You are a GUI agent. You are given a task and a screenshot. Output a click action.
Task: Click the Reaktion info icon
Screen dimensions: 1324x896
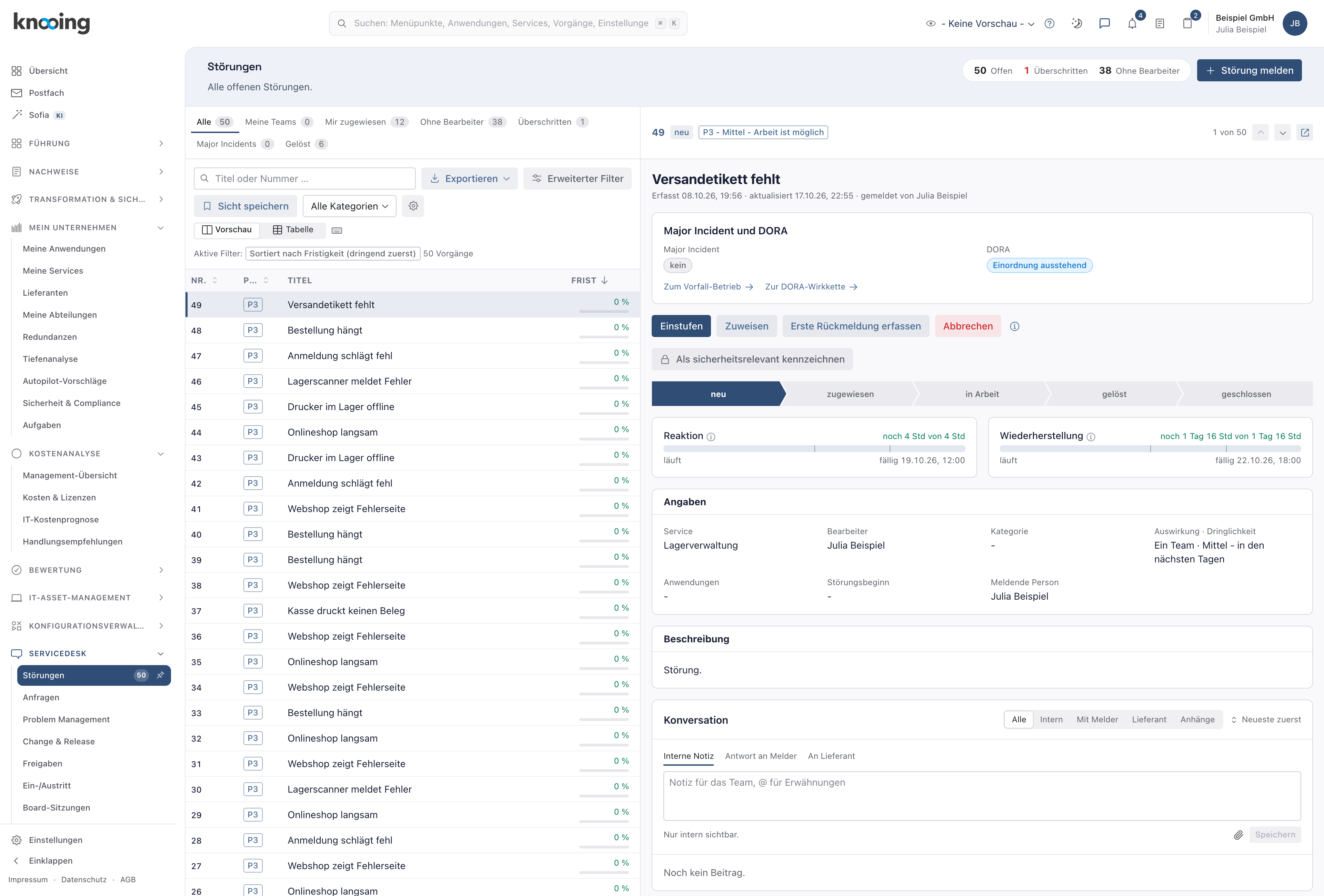711,437
